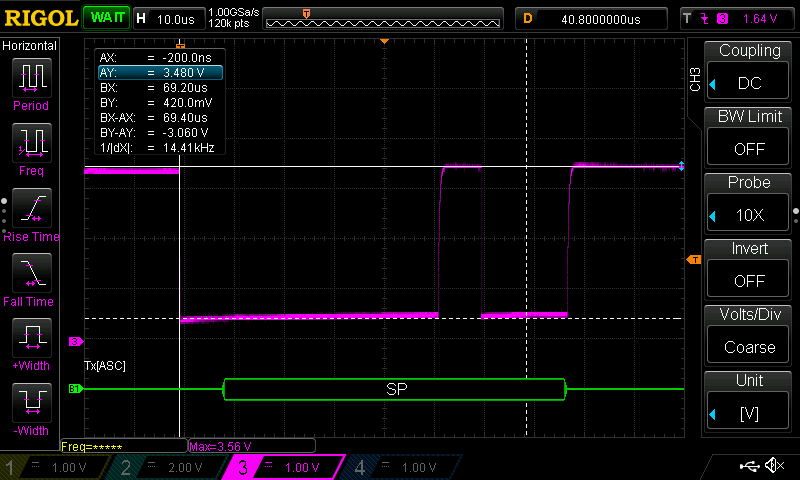The height and width of the screenshot is (480, 800).
Task: Click the BX-AX 69.40us delta value
Action: point(185,117)
